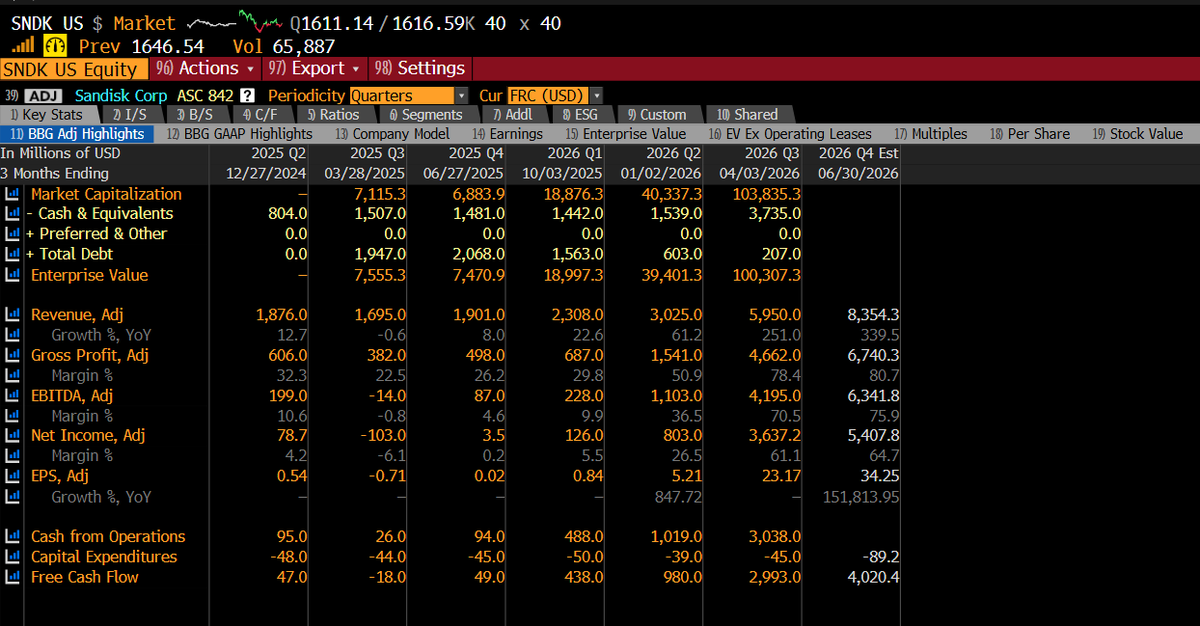Open chart icon for Gross Profit, Adj row
1200x626 pixels.
click(13, 355)
